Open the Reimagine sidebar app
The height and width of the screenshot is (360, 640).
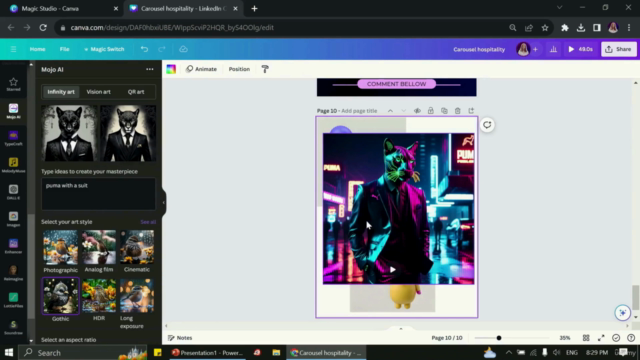coord(13,273)
